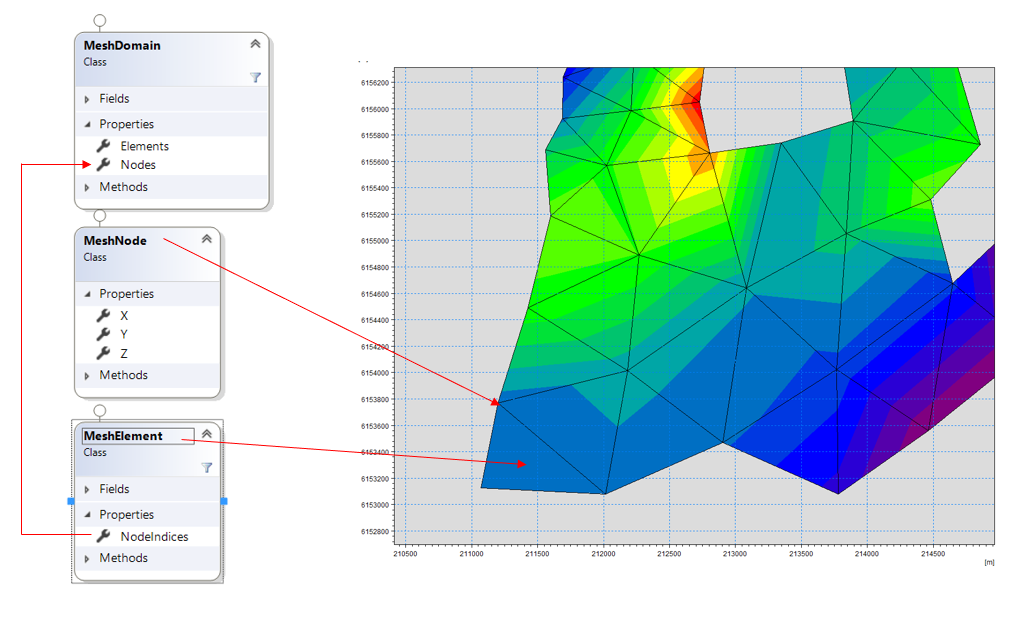
Task: Click the right resize handle of MeshElement
Action: click(224, 500)
